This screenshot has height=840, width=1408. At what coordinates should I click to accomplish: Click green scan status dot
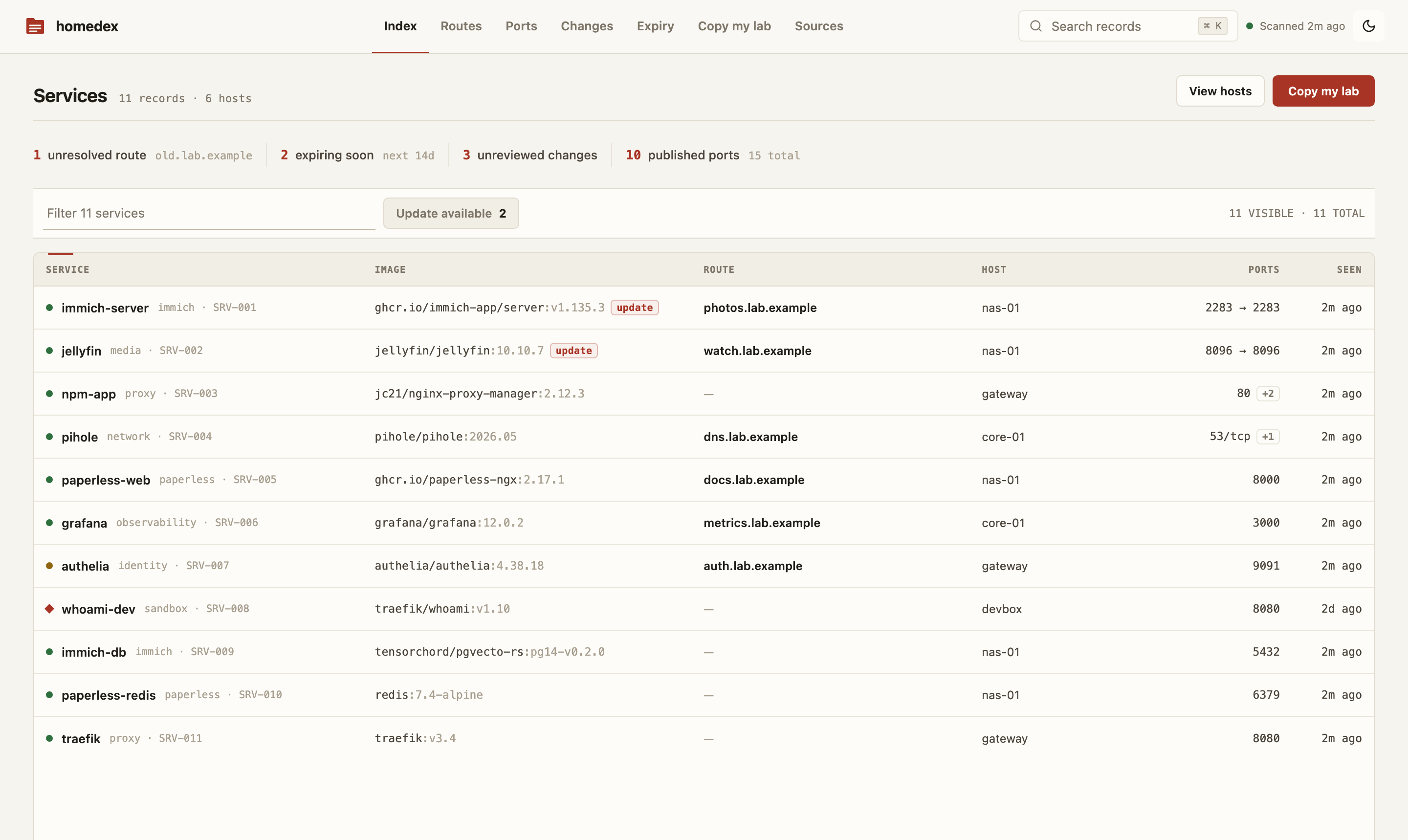click(x=1250, y=26)
